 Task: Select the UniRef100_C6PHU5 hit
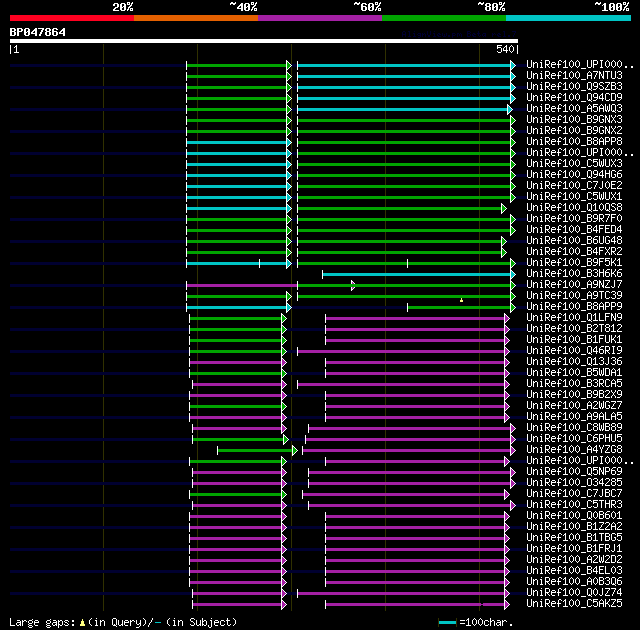[x=574, y=439]
